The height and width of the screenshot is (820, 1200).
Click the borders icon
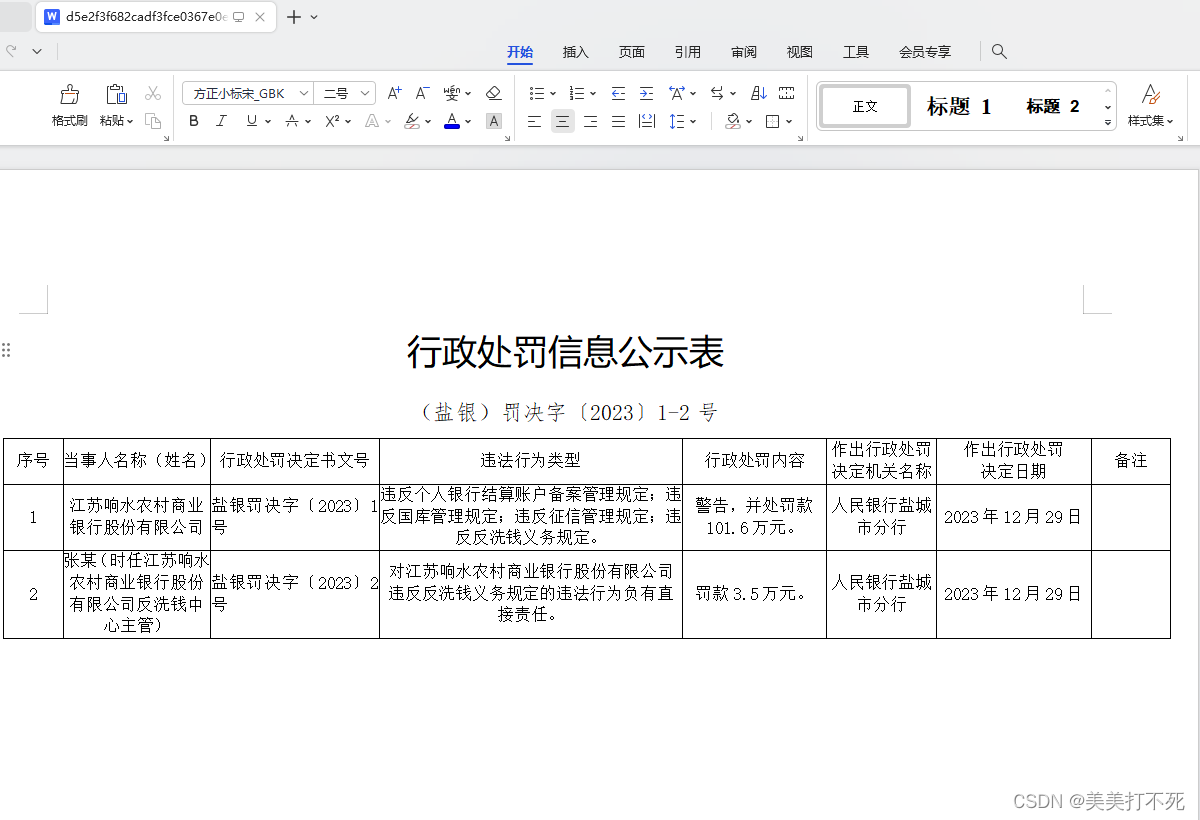click(772, 121)
